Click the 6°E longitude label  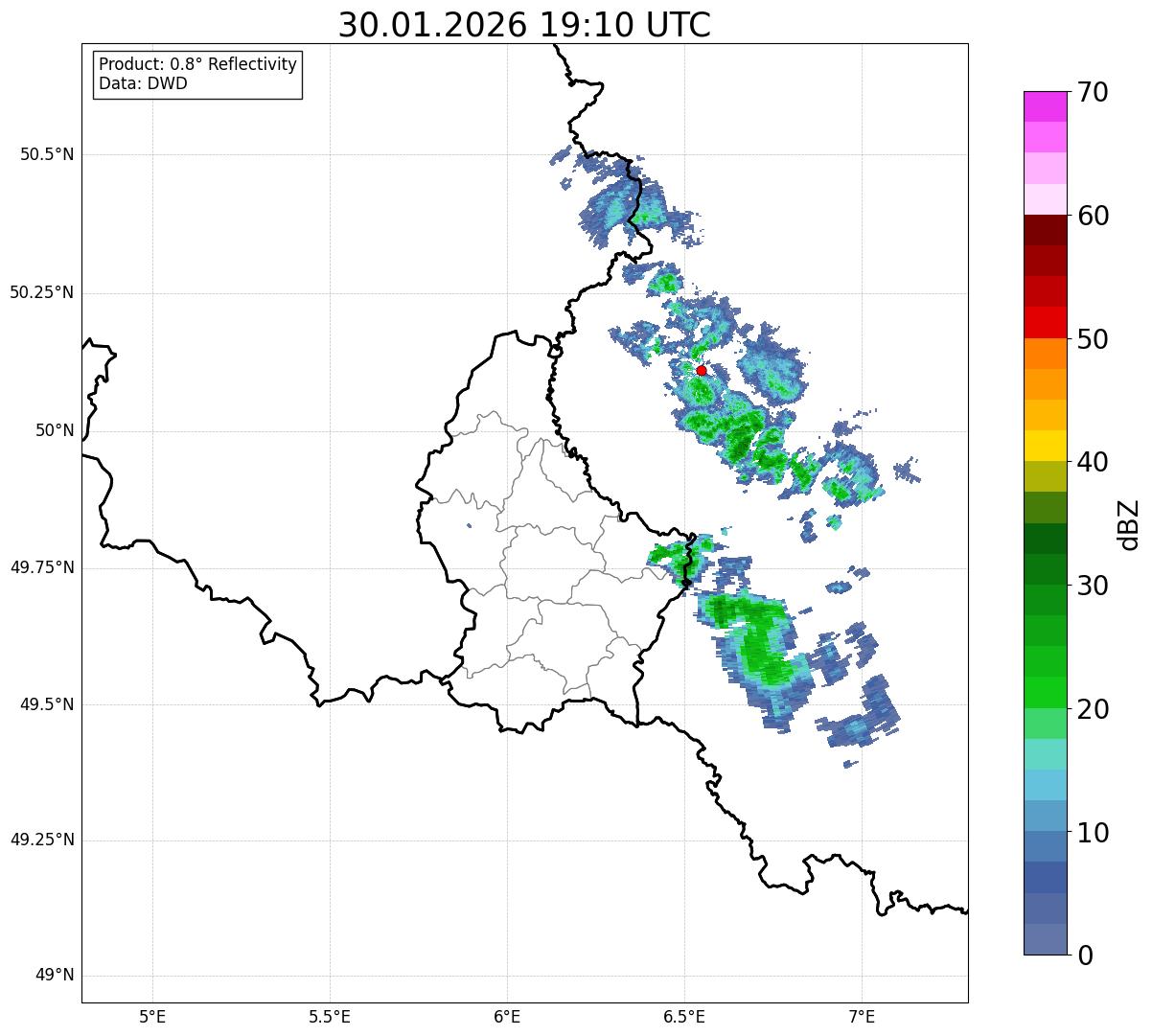507,1017
